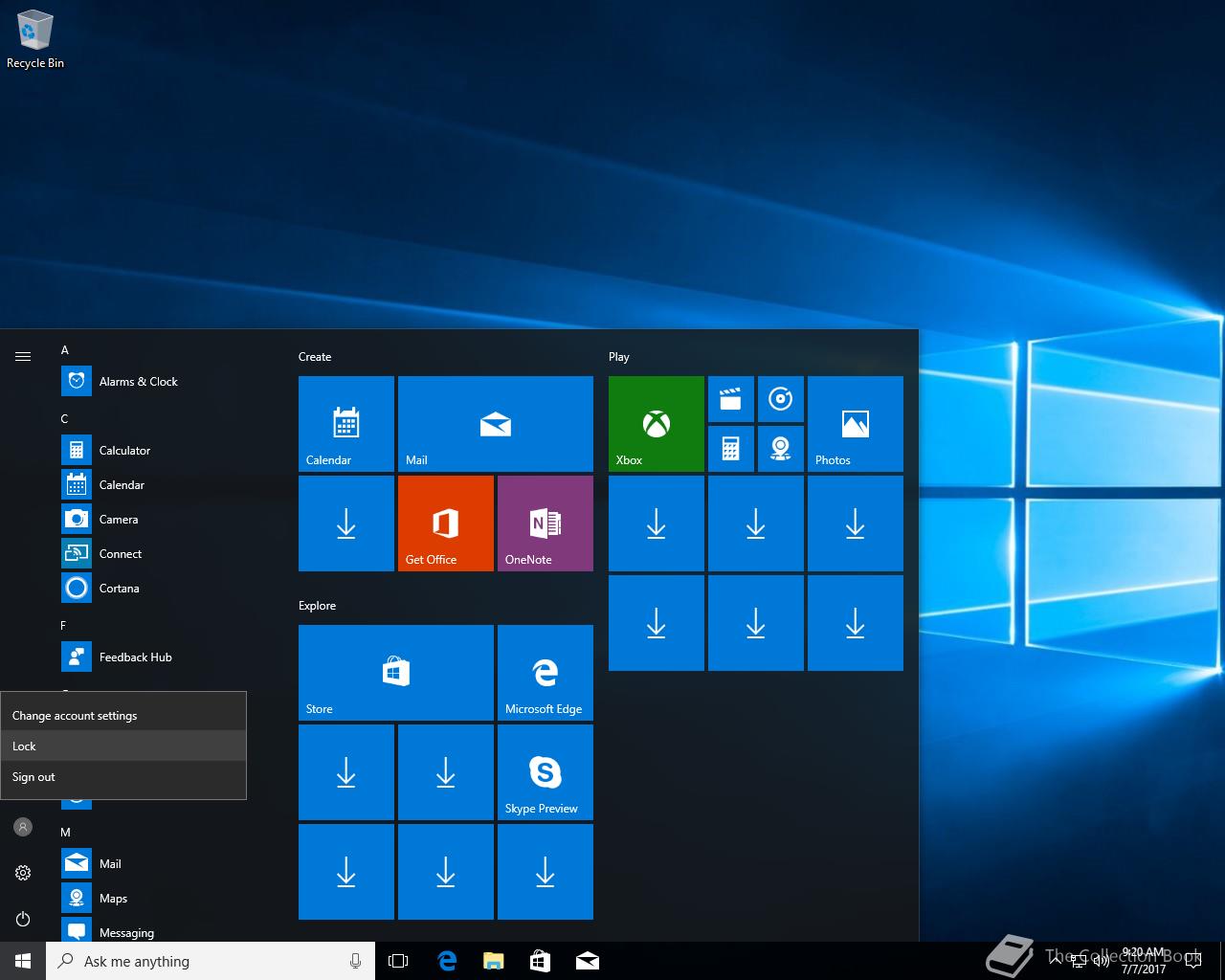This screenshot has height=980, width=1225.
Task: Click the Power icon
Action: coord(23,919)
